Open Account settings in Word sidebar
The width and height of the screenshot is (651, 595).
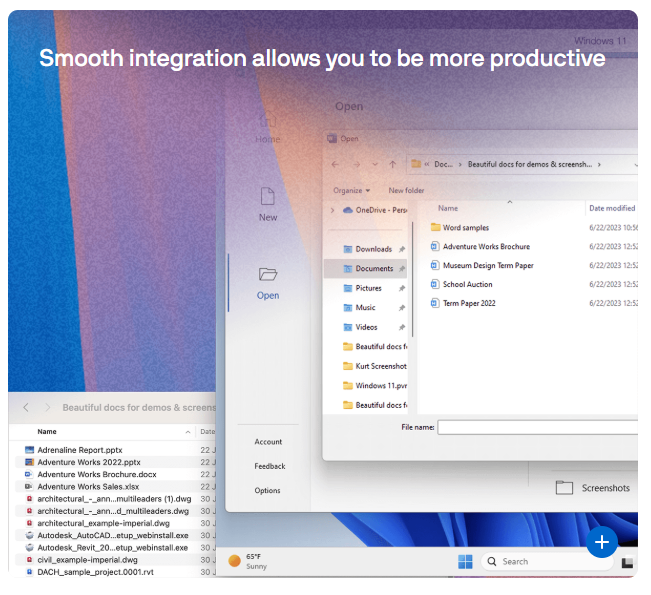pyautogui.click(x=268, y=442)
